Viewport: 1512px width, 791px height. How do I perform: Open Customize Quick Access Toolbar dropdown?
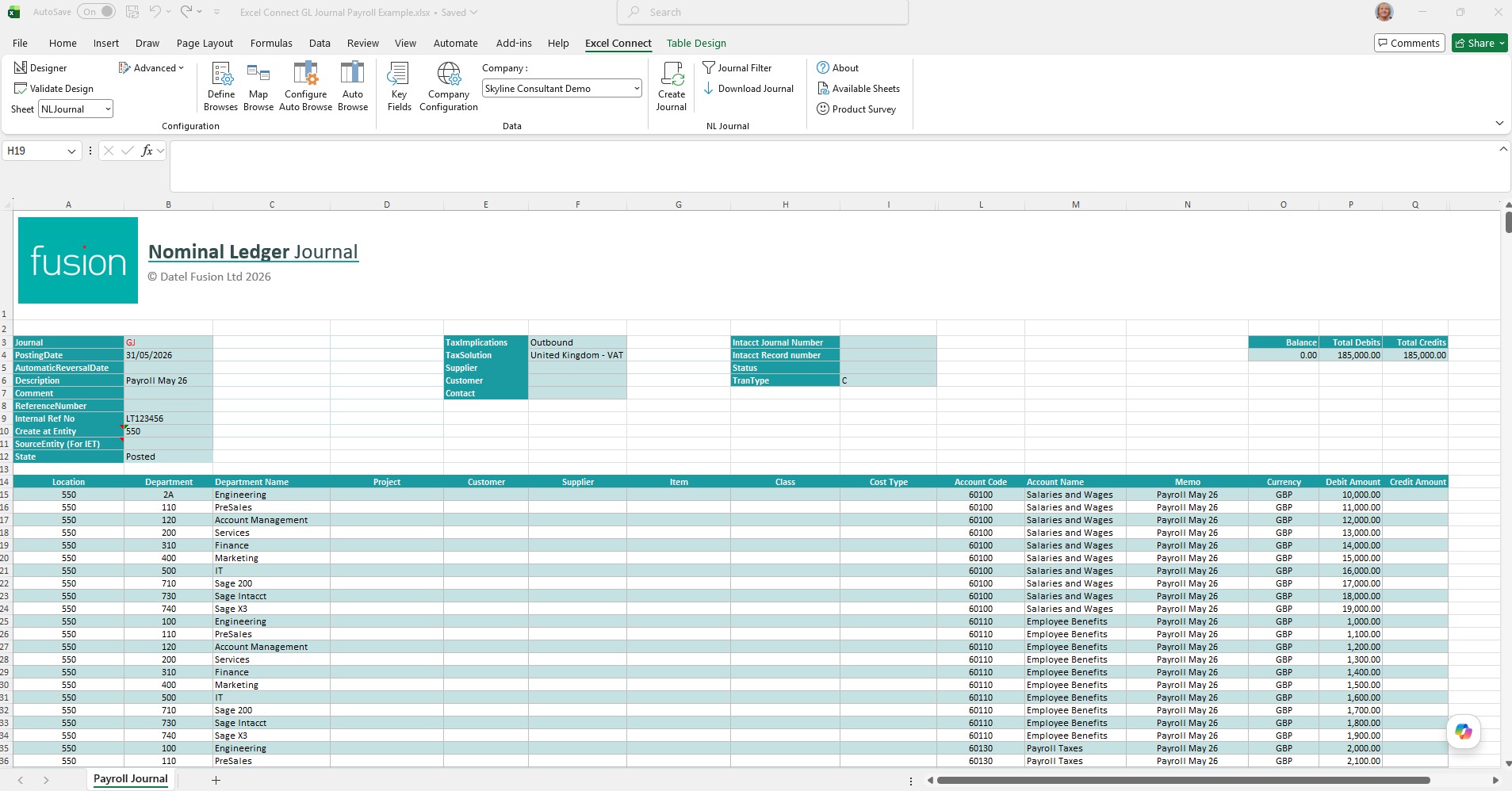pos(217,12)
